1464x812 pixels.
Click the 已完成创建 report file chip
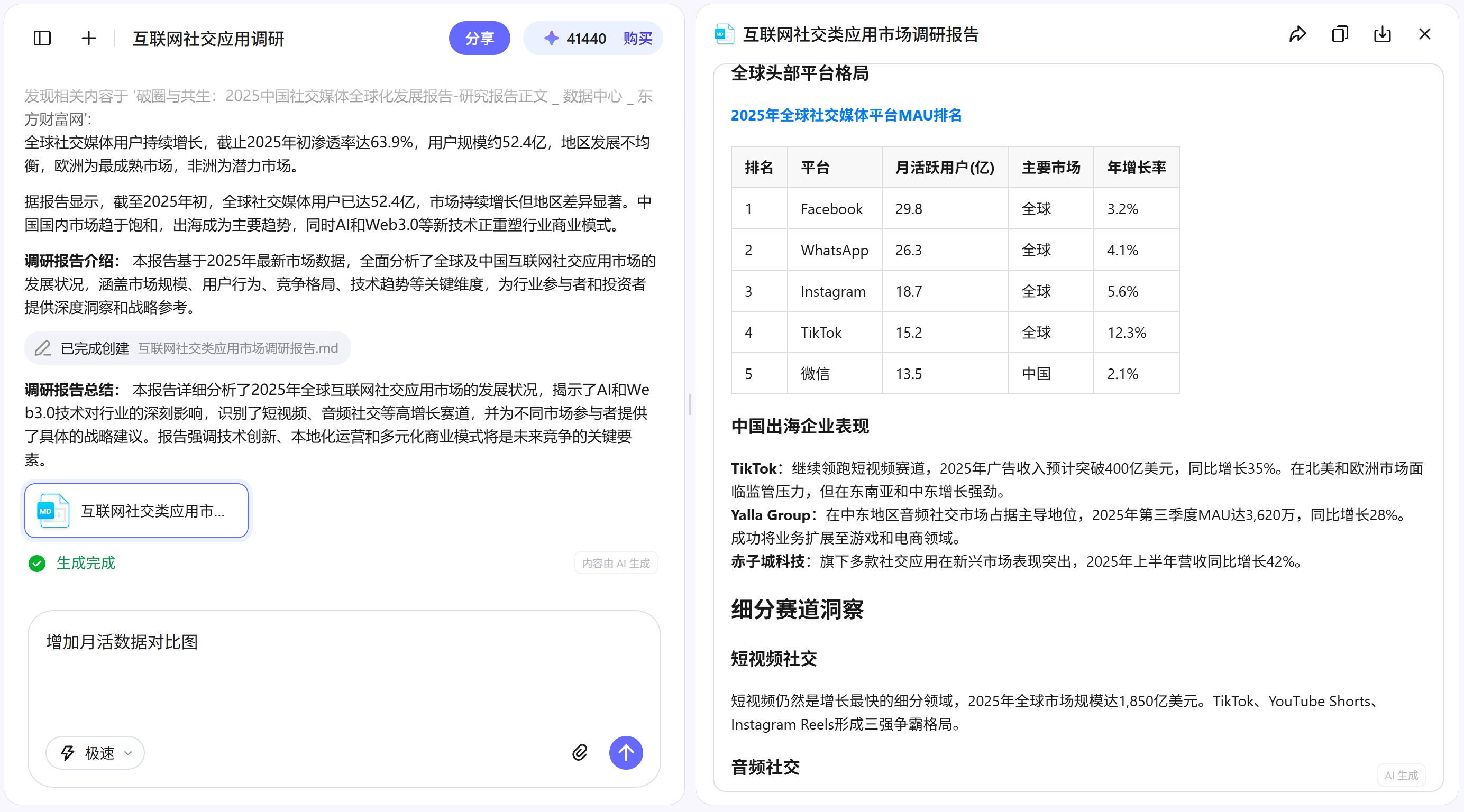point(188,348)
